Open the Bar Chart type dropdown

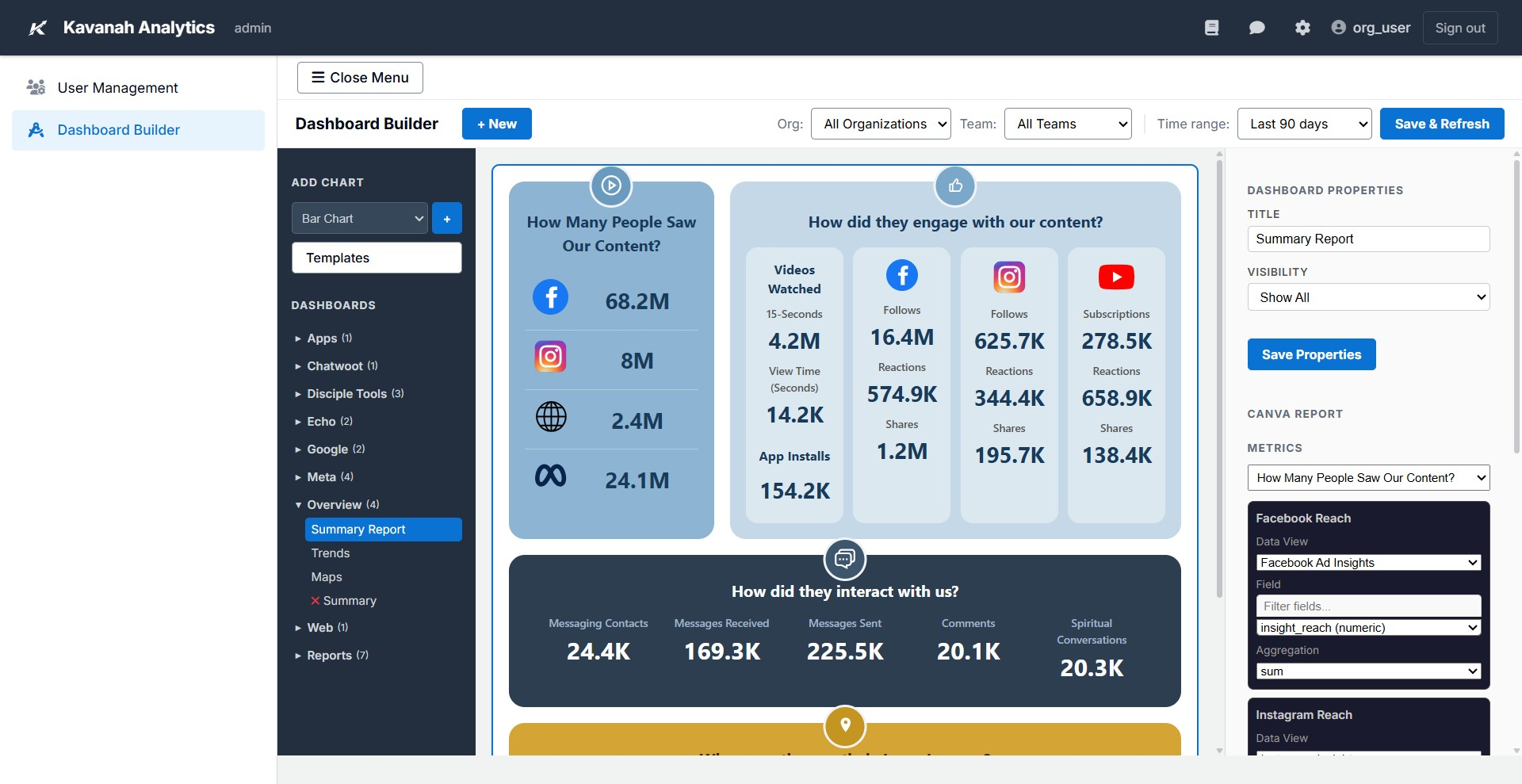(359, 218)
